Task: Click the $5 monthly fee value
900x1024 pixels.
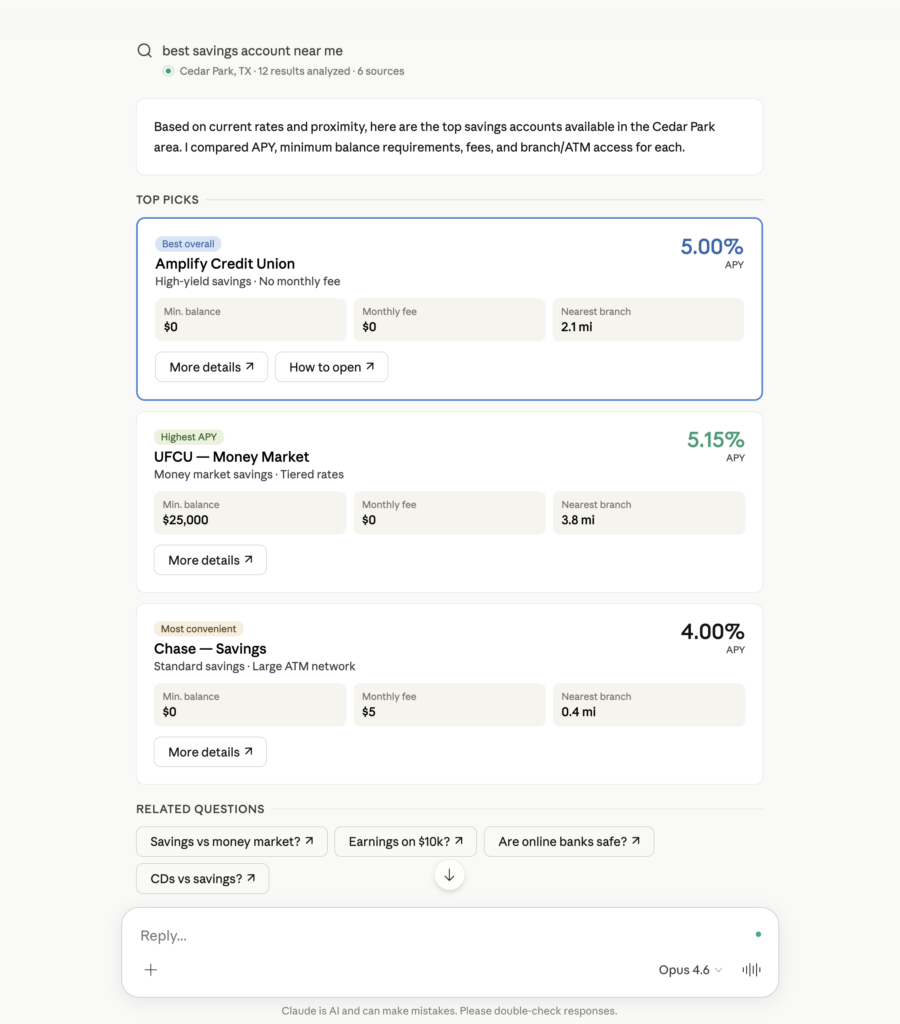Action: [x=369, y=712]
